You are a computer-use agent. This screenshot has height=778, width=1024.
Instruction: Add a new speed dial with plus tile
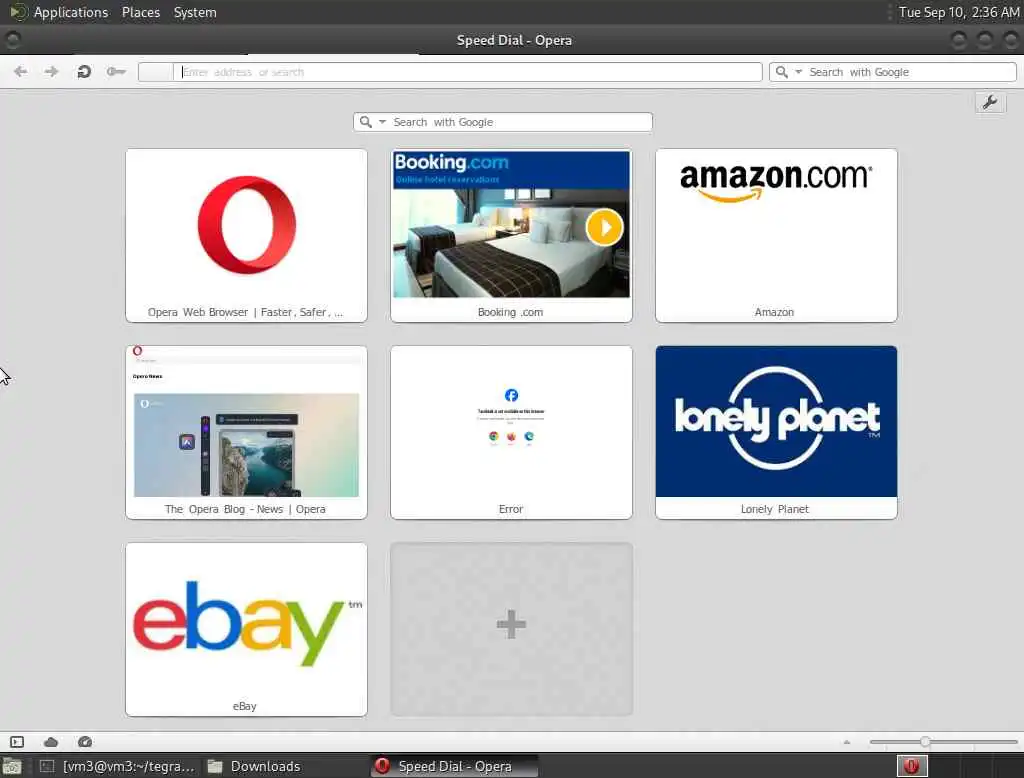(511, 630)
